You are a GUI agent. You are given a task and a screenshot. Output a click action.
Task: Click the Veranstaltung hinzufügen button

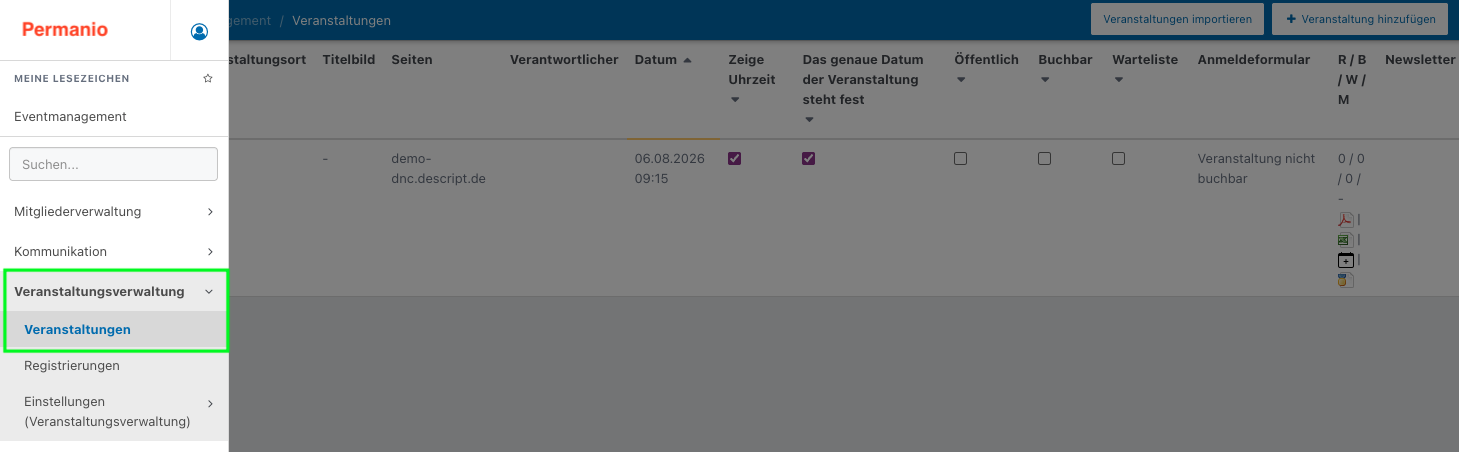coord(1360,19)
